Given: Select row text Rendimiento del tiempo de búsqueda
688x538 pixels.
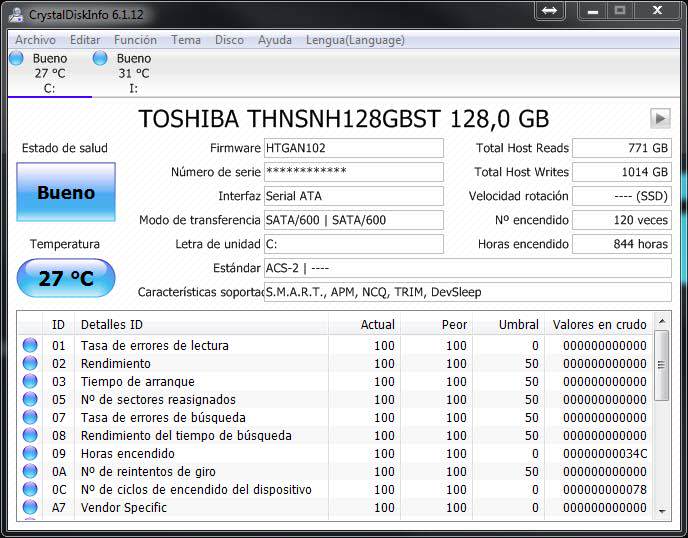Looking at the screenshot, I should point(186,435).
